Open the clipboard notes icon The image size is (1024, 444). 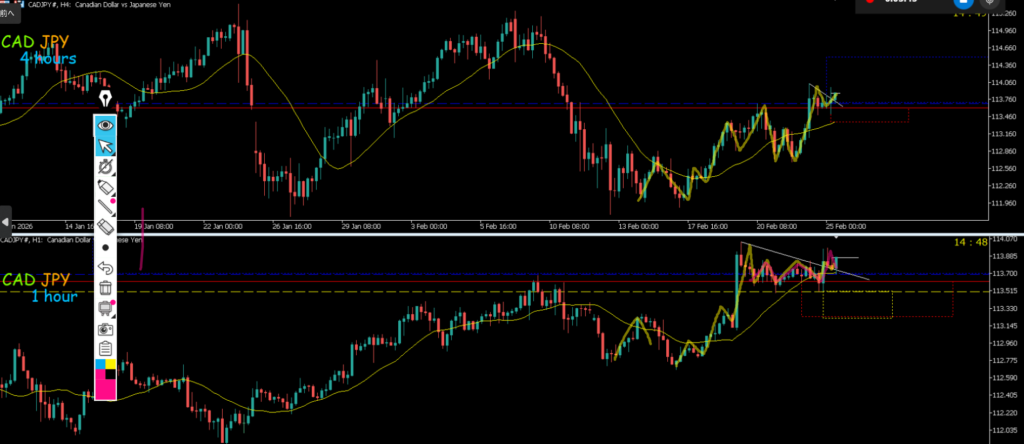click(x=106, y=348)
